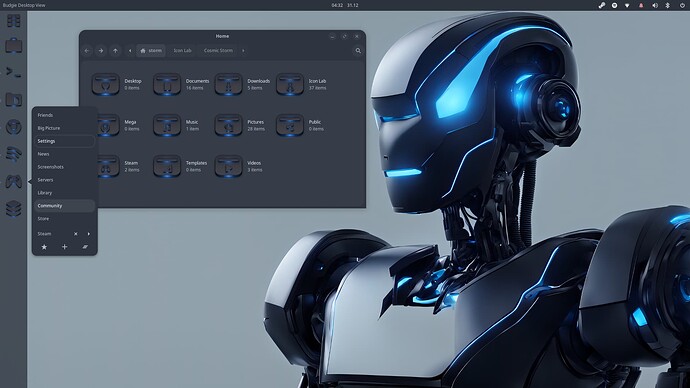Click the Budgie Desktop View label
The height and width of the screenshot is (388, 690).
tap(24, 5)
